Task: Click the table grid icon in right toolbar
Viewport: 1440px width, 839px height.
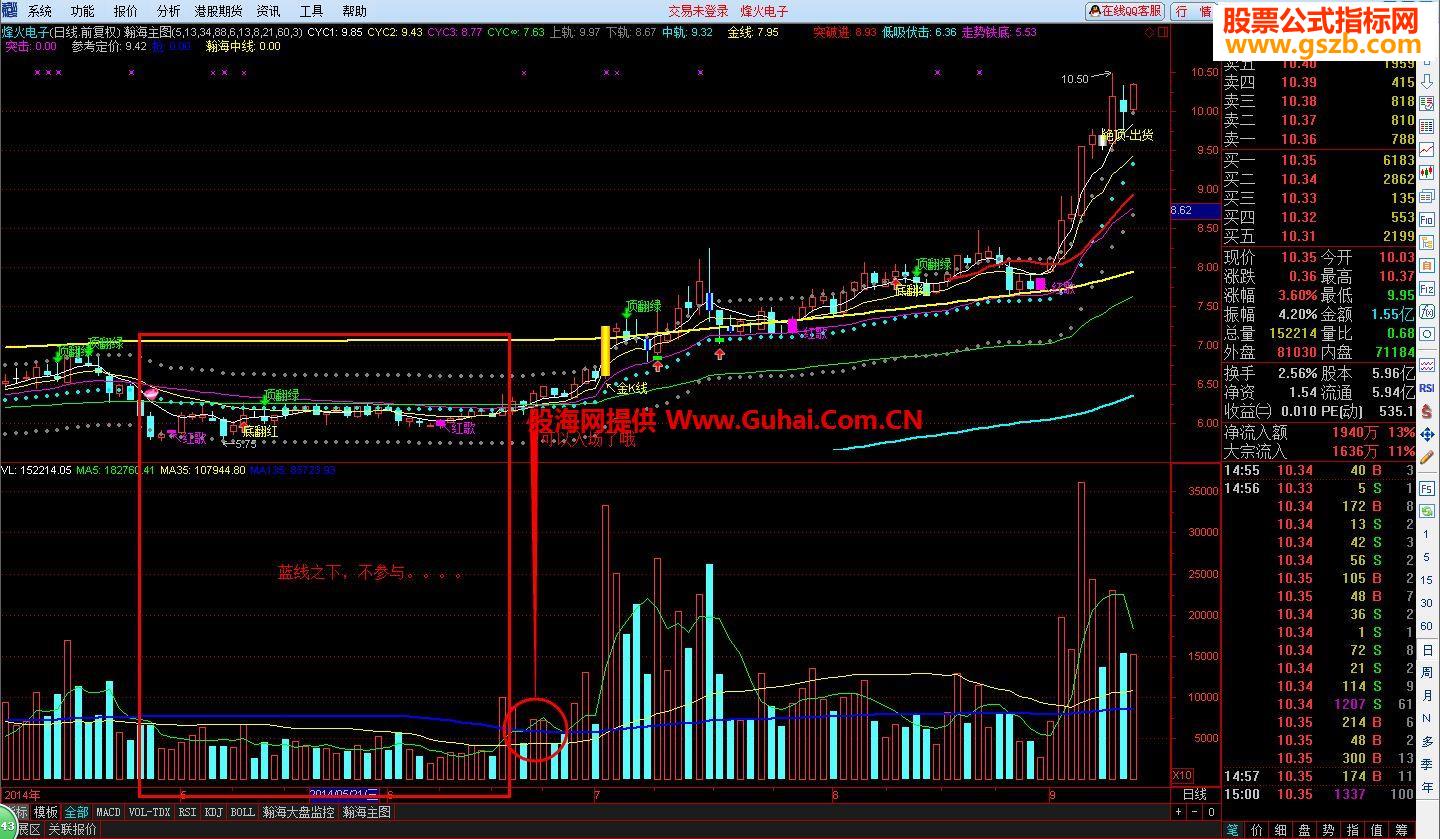Action: coord(1427,127)
